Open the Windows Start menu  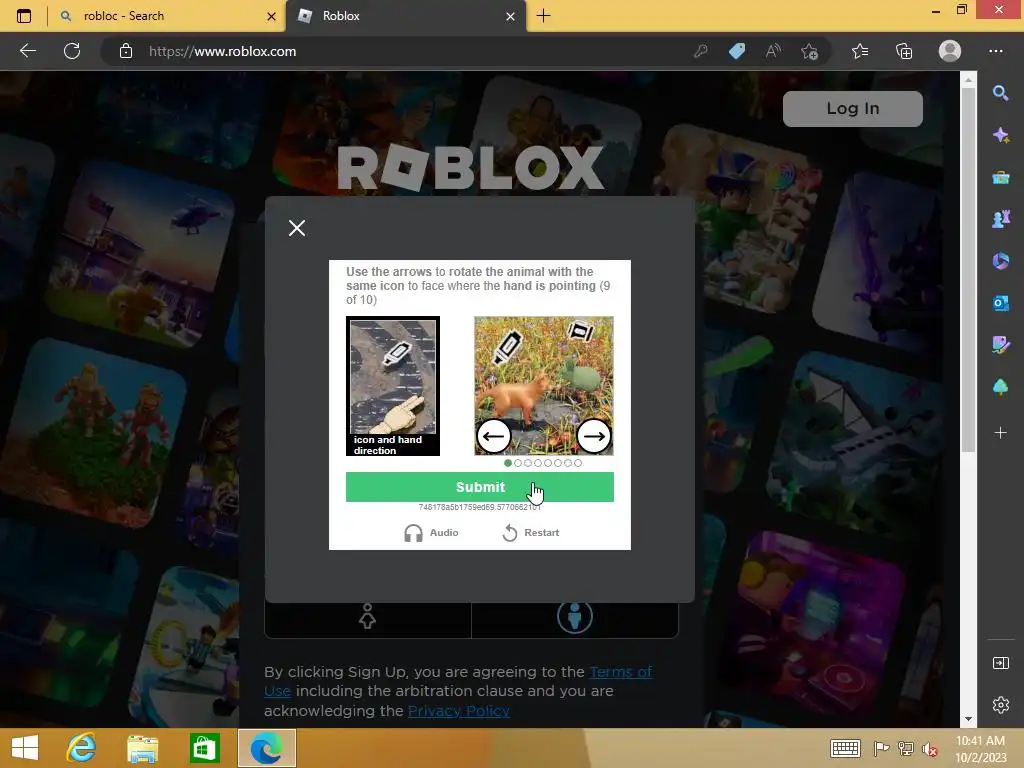pos(25,748)
